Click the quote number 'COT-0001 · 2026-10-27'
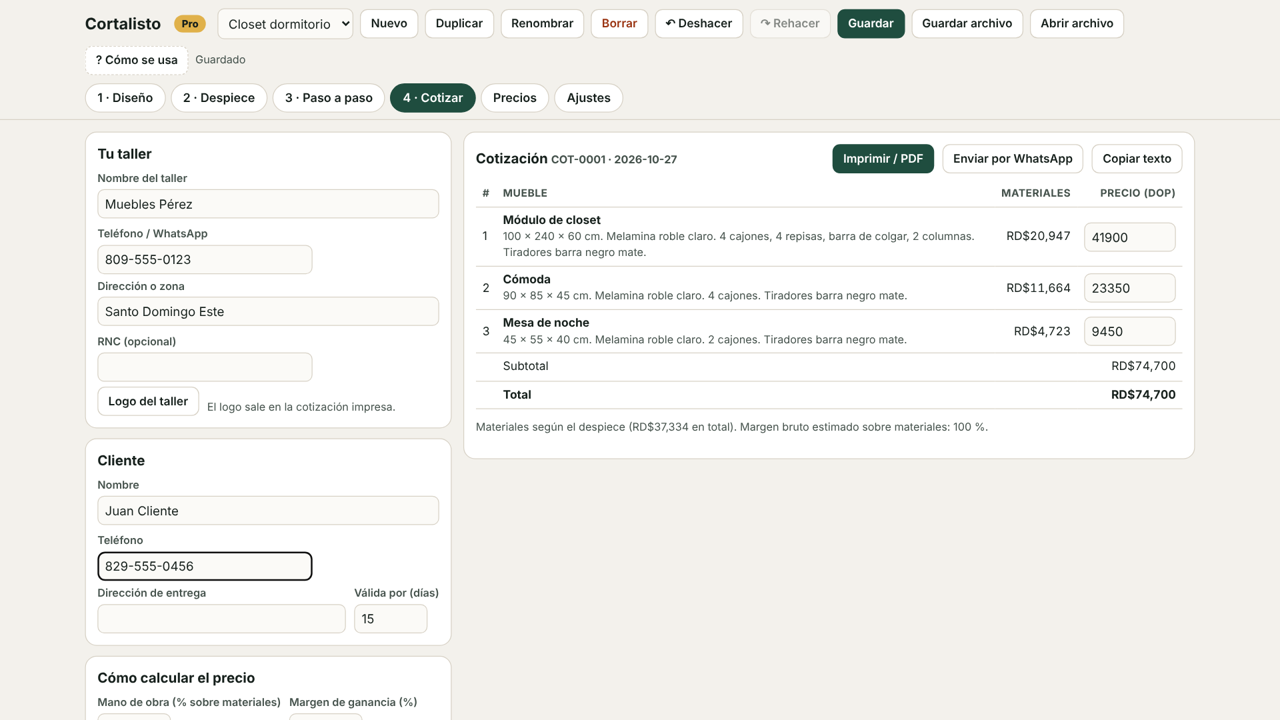This screenshot has width=1280, height=720. click(614, 160)
